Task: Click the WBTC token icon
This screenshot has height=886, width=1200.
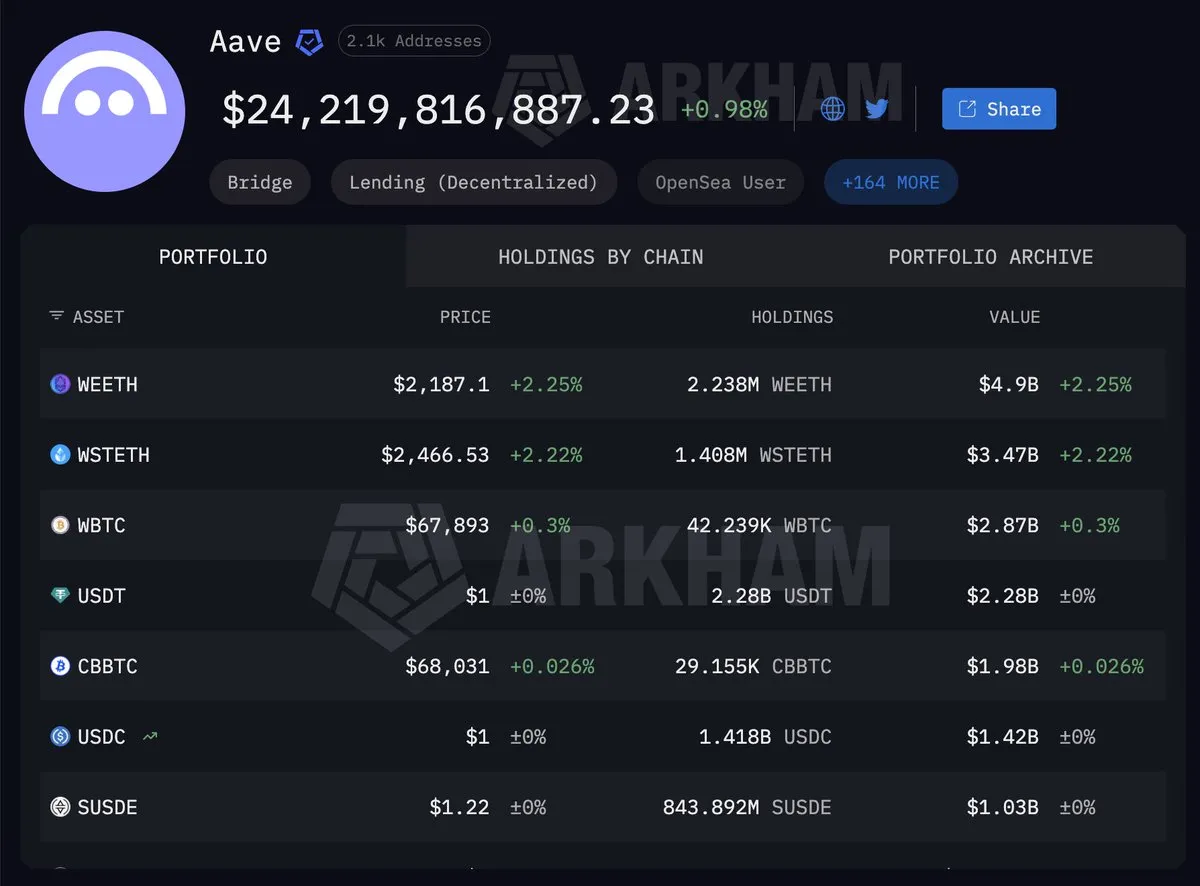Action: (60, 525)
